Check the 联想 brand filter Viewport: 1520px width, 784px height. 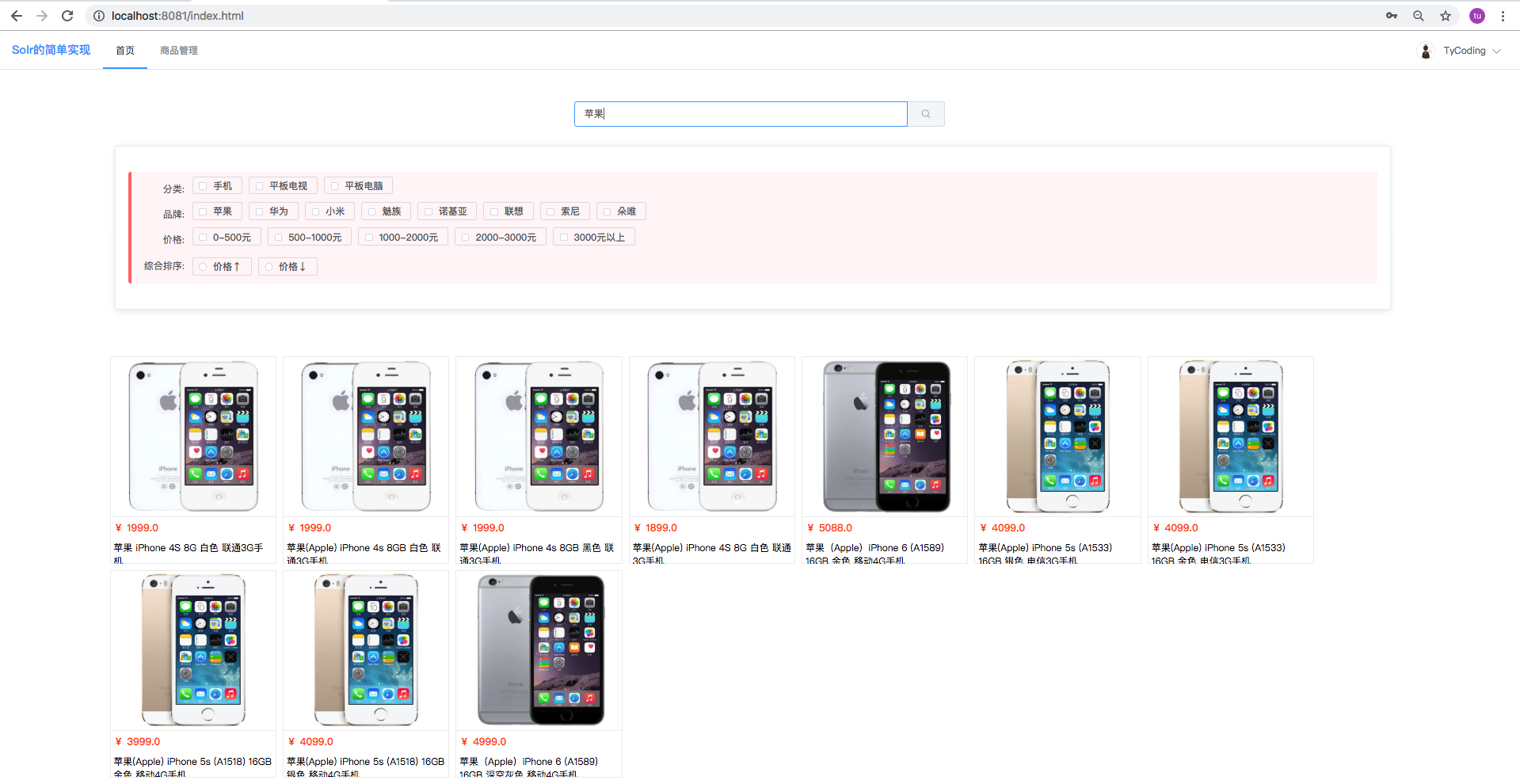509,211
